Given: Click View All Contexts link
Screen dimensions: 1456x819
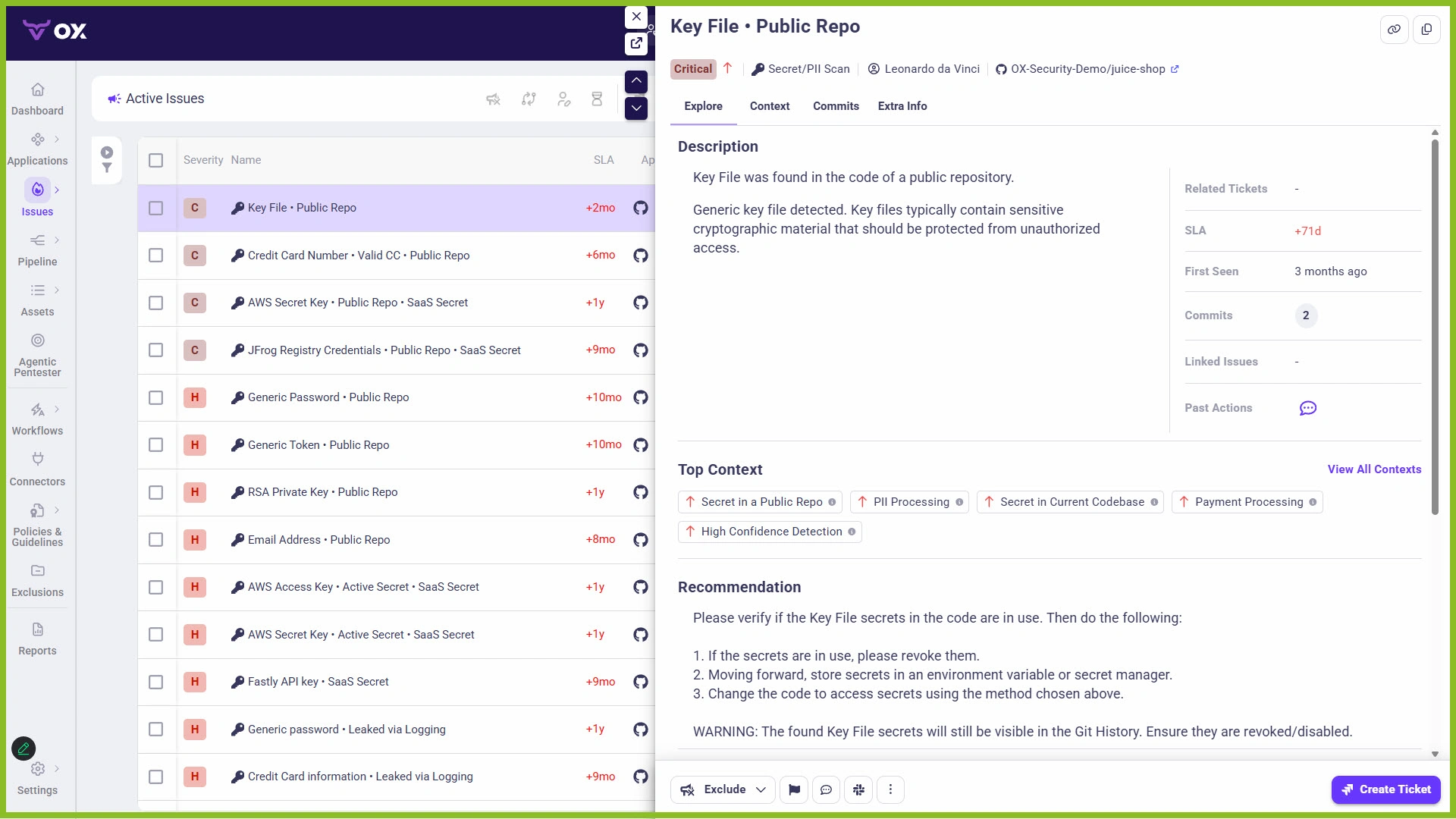Looking at the screenshot, I should pyautogui.click(x=1373, y=469).
